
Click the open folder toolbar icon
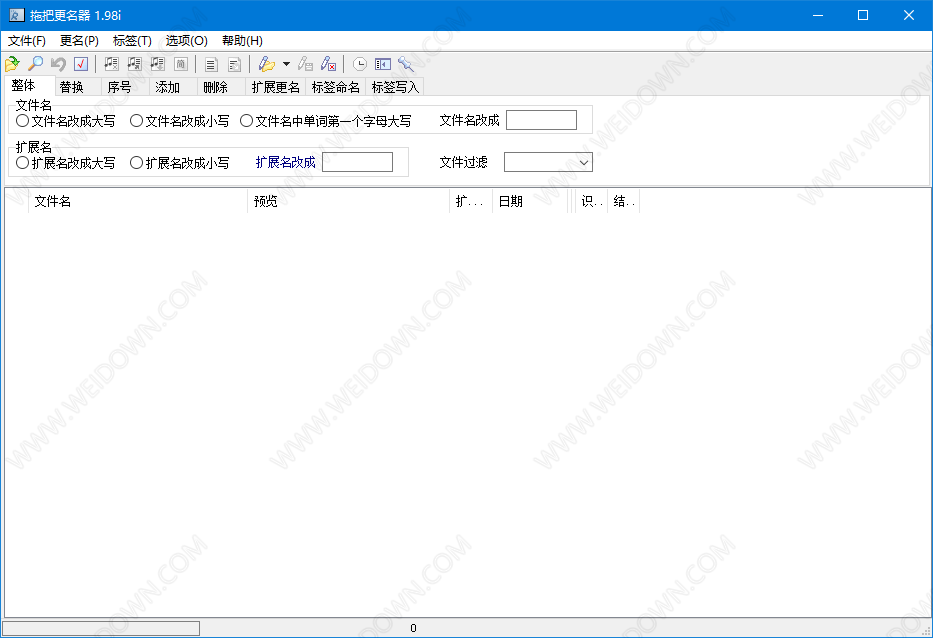tap(12, 64)
